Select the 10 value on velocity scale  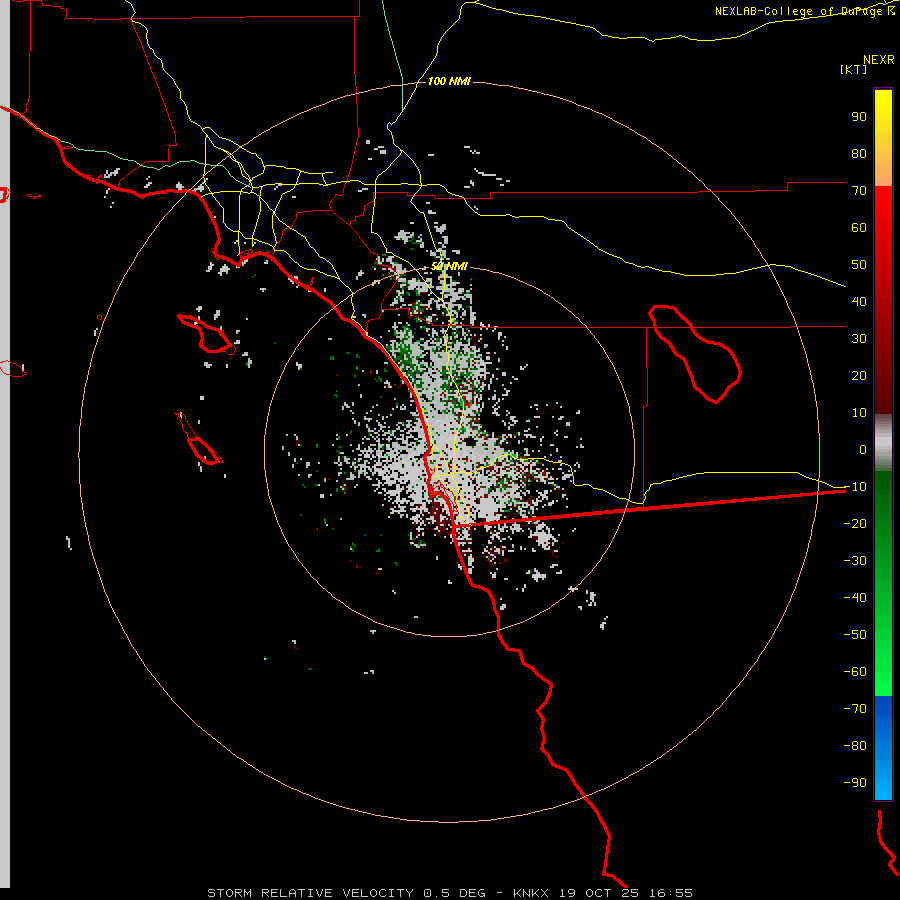859,413
